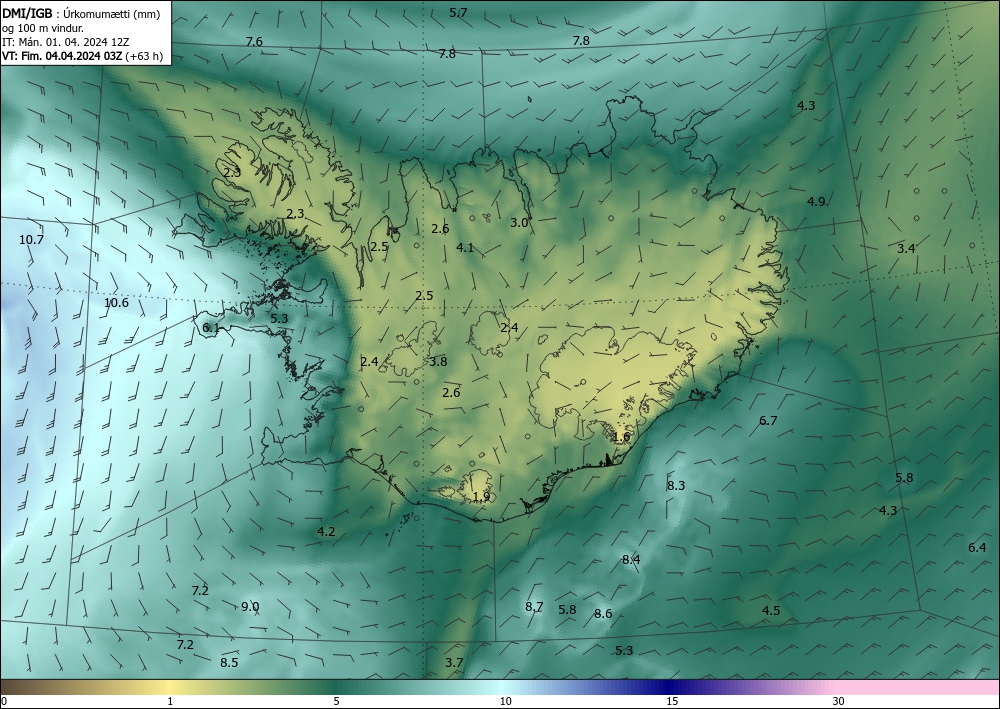Screen dimensions: 1000x709
Task: Click the 'VT: Fim. 04.04.2024 03Z (+63 h)' line
Action: coord(82,56)
